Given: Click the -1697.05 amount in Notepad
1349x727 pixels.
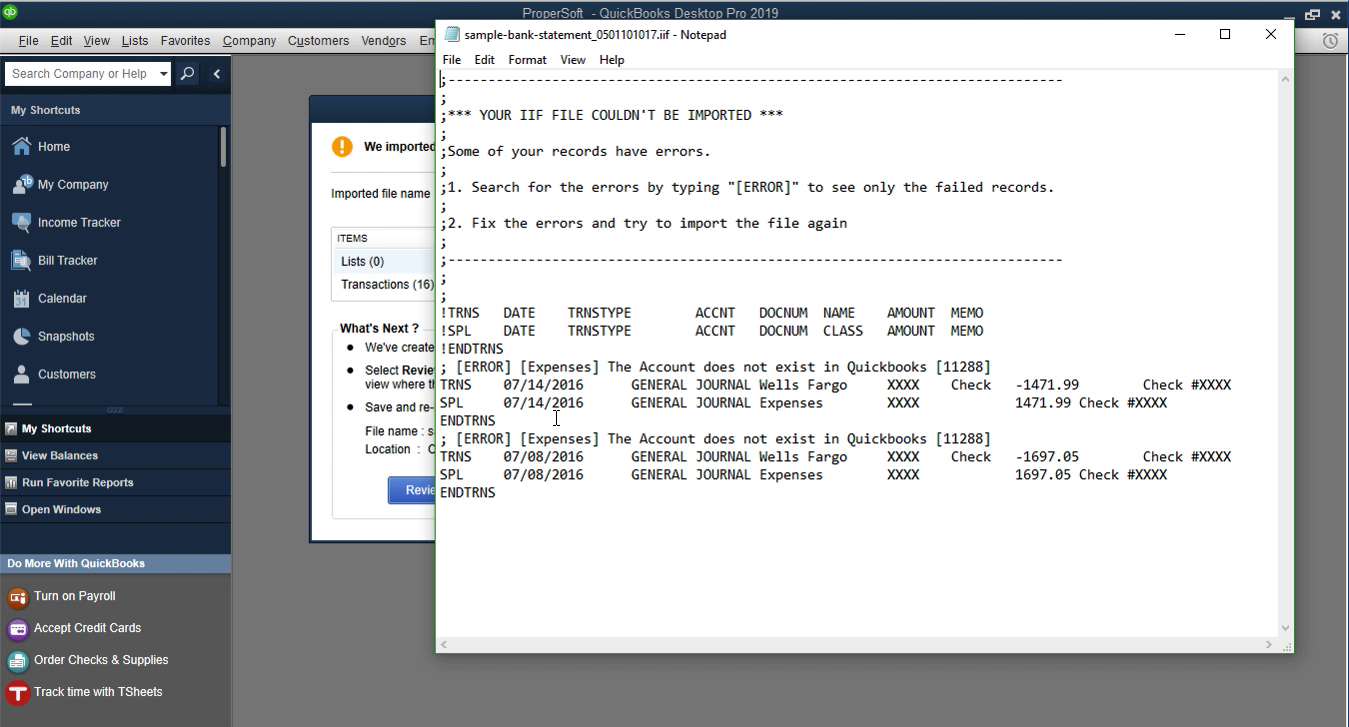Looking at the screenshot, I should coord(1047,457).
